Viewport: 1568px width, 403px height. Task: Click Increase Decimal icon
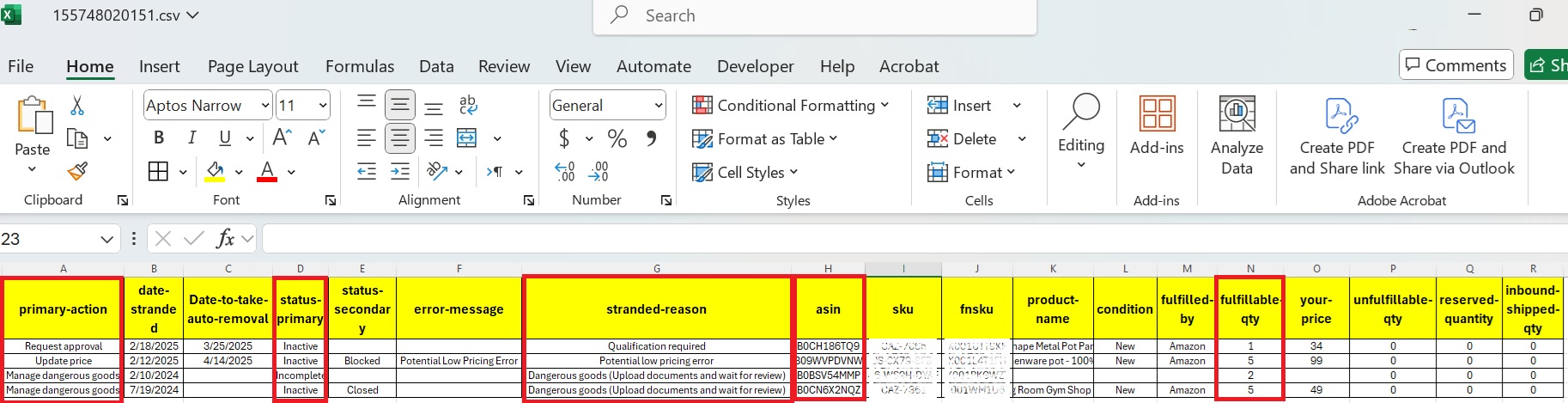click(x=564, y=171)
